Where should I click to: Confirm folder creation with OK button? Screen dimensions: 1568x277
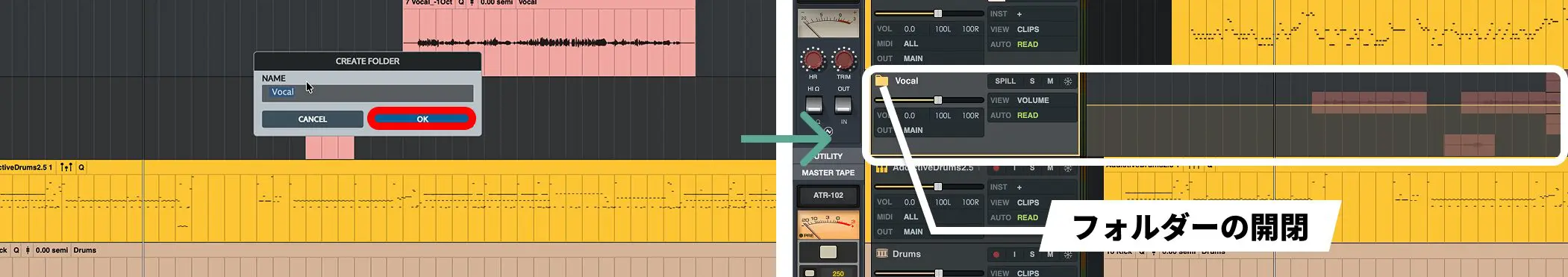(422, 119)
